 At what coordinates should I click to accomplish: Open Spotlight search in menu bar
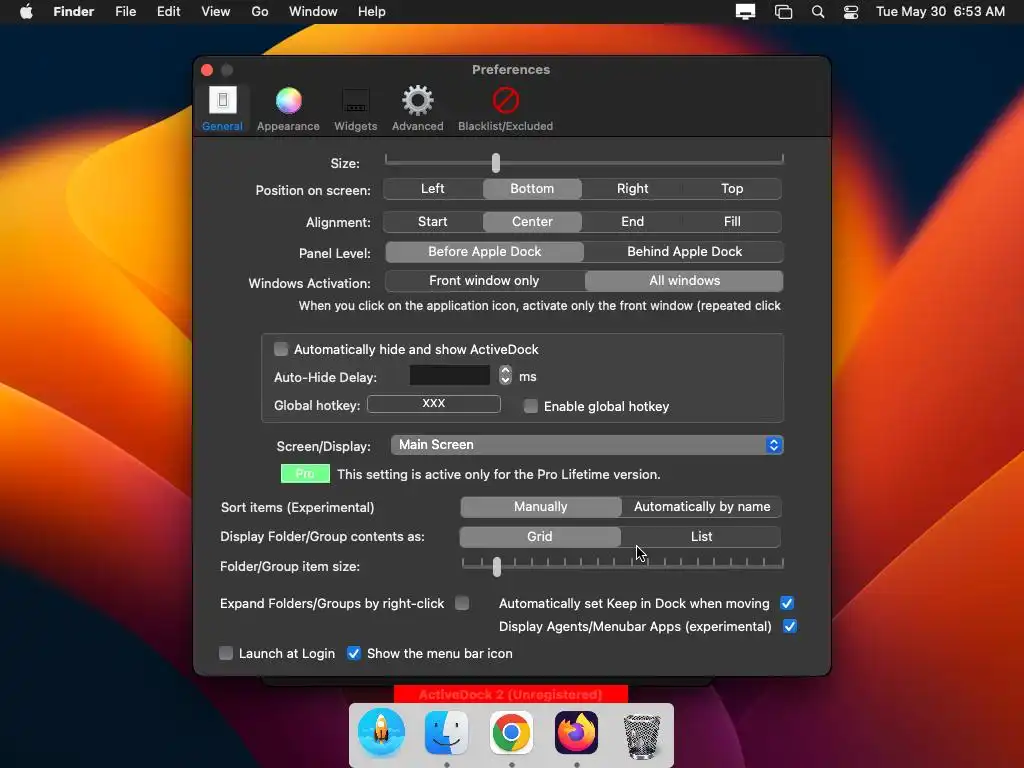click(x=818, y=12)
